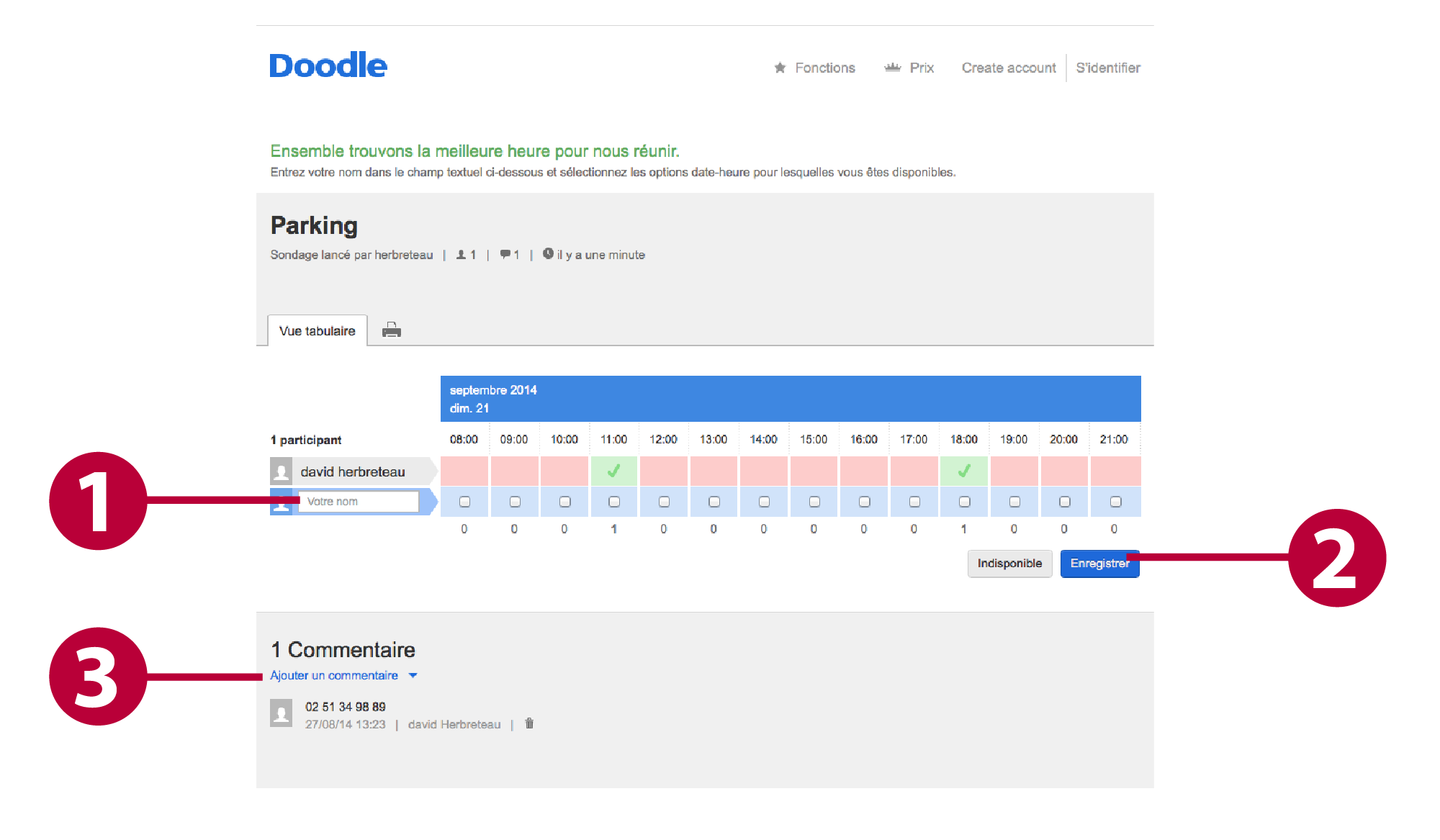Click the printer icon beside Vue tabulaire
Screen dimensions: 1440x840
pyautogui.click(x=392, y=330)
